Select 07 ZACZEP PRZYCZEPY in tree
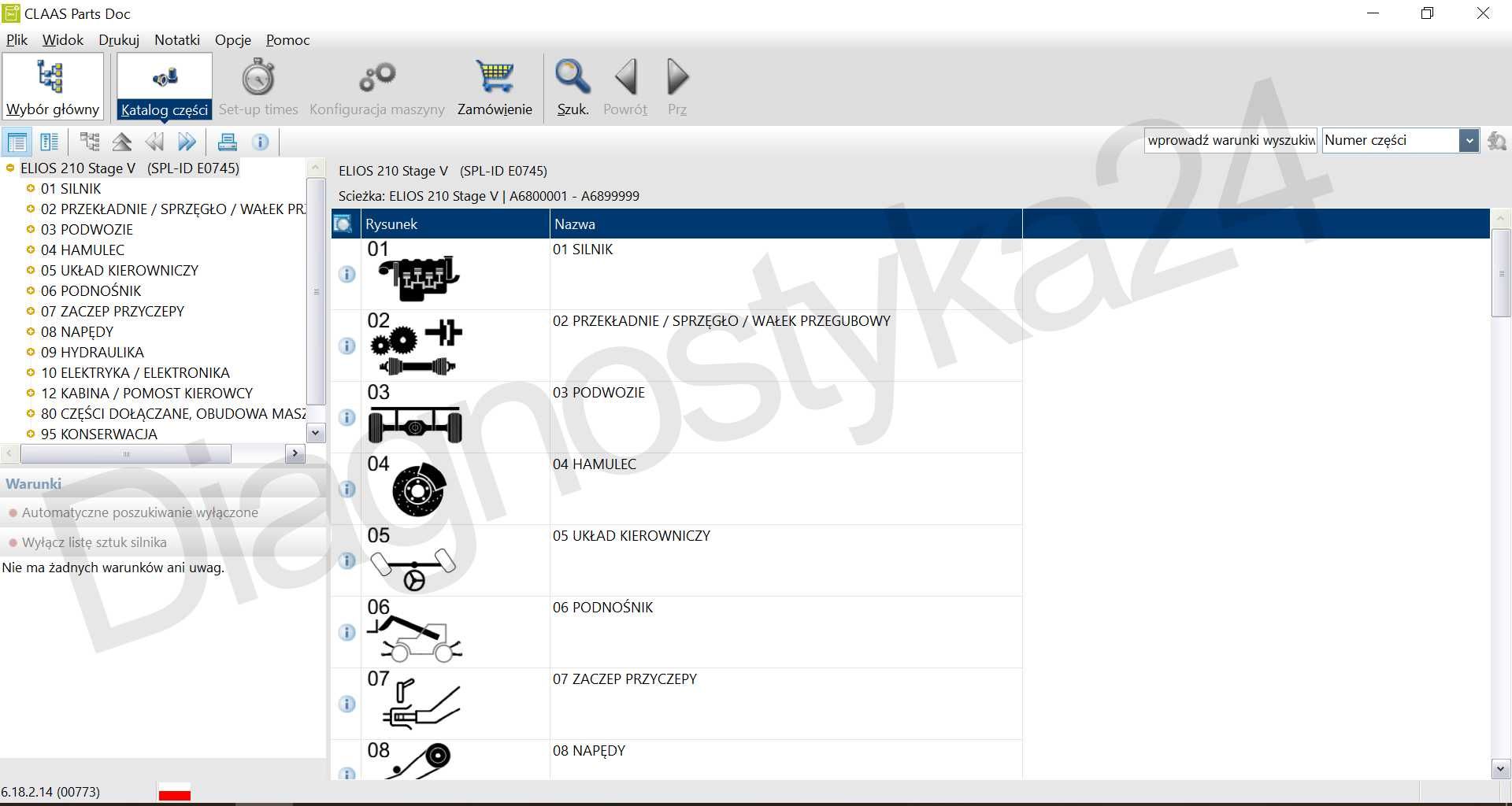The width and height of the screenshot is (1512, 806). click(x=113, y=311)
